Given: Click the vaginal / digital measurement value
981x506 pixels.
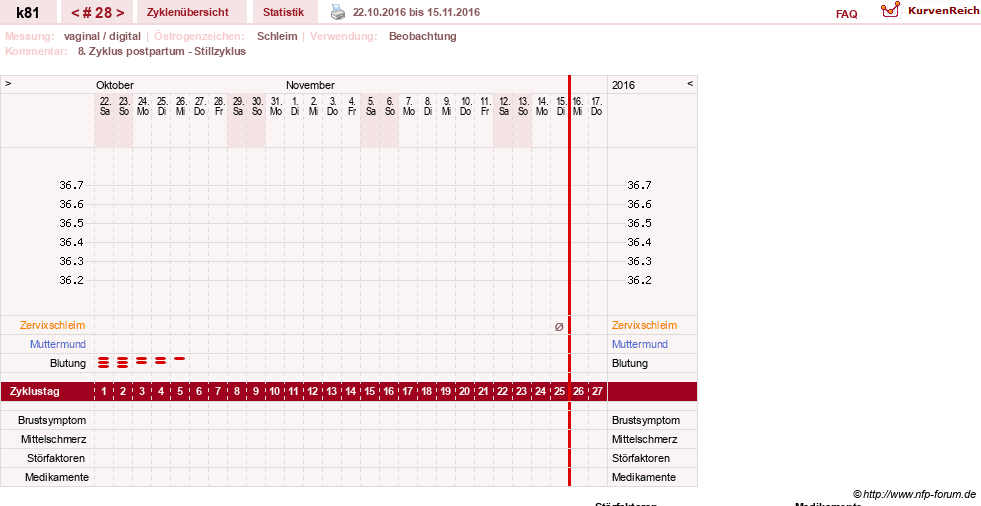Looking at the screenshot, I should tap(102, 36).
